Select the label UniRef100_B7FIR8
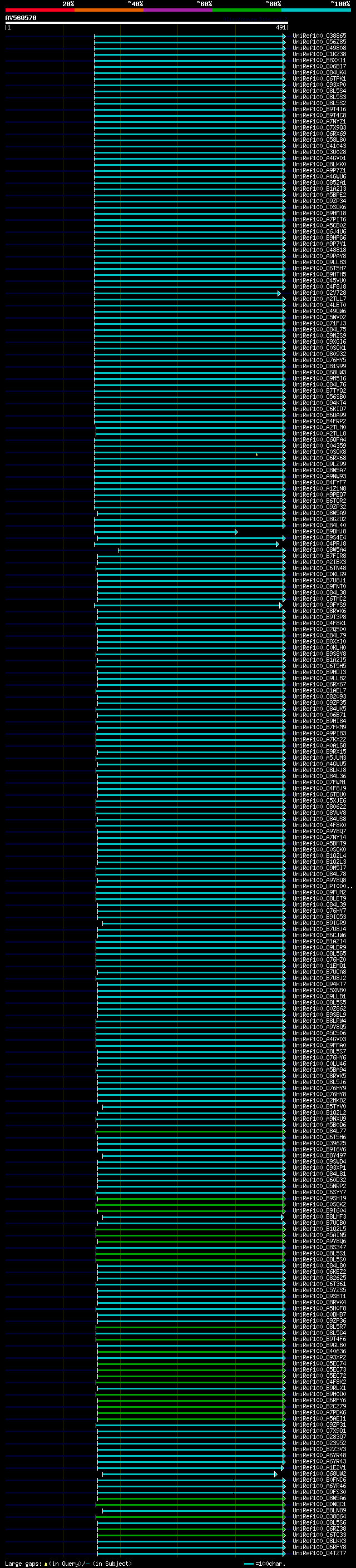This screenshot has height=1568, width=356. click(319, 556)
